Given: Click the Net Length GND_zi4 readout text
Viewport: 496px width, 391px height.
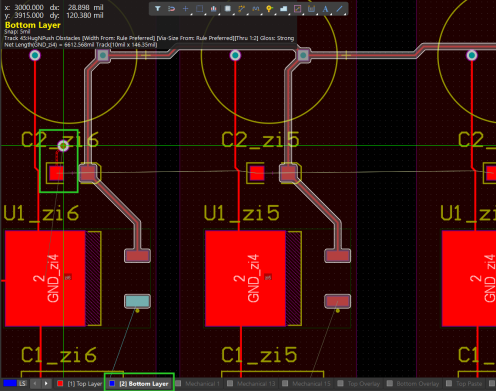Looking at the screenshot, I should click(80, 45).
